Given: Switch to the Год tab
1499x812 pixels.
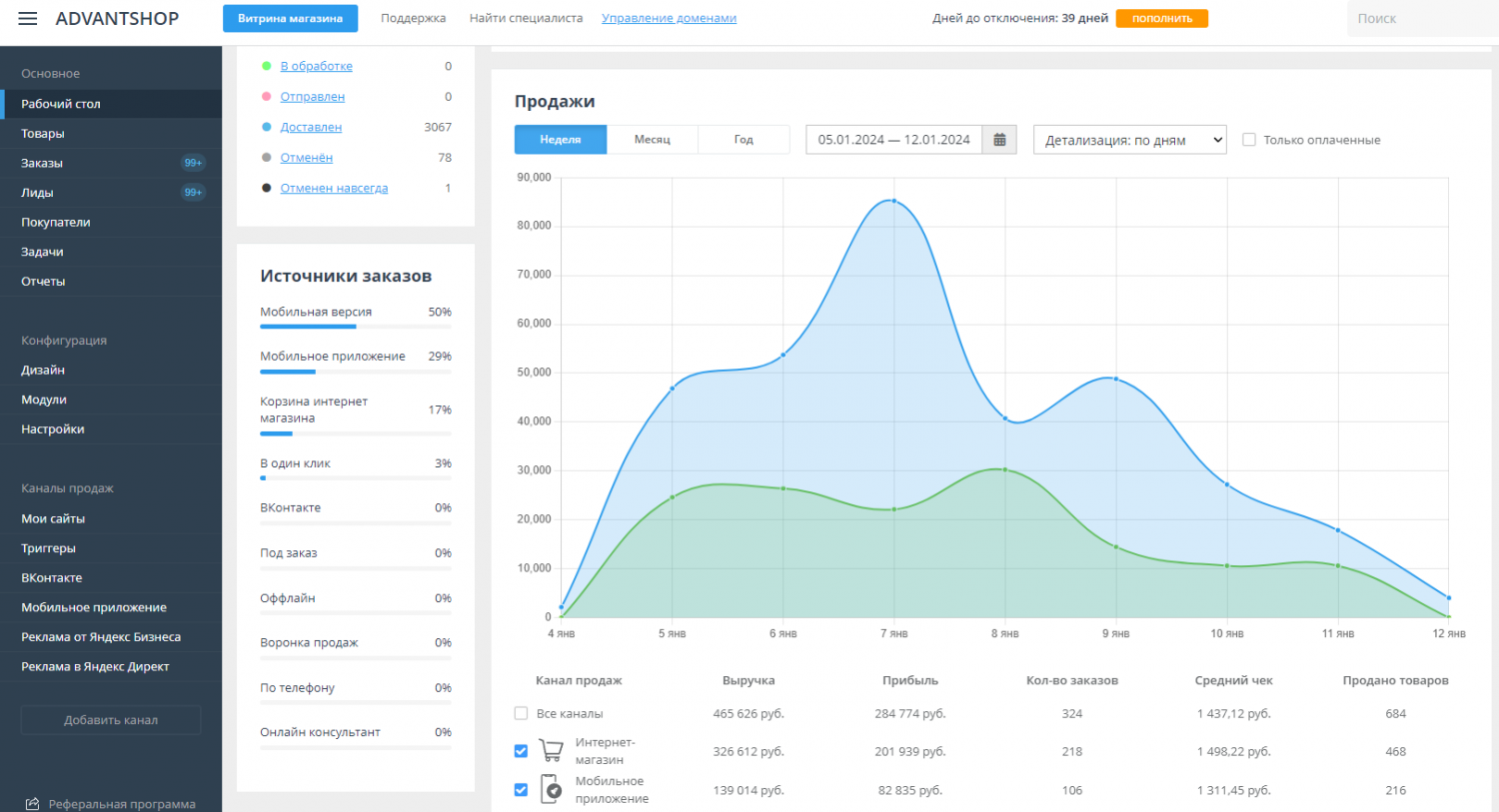Looking at the screenshot, I should coord(744,140).
